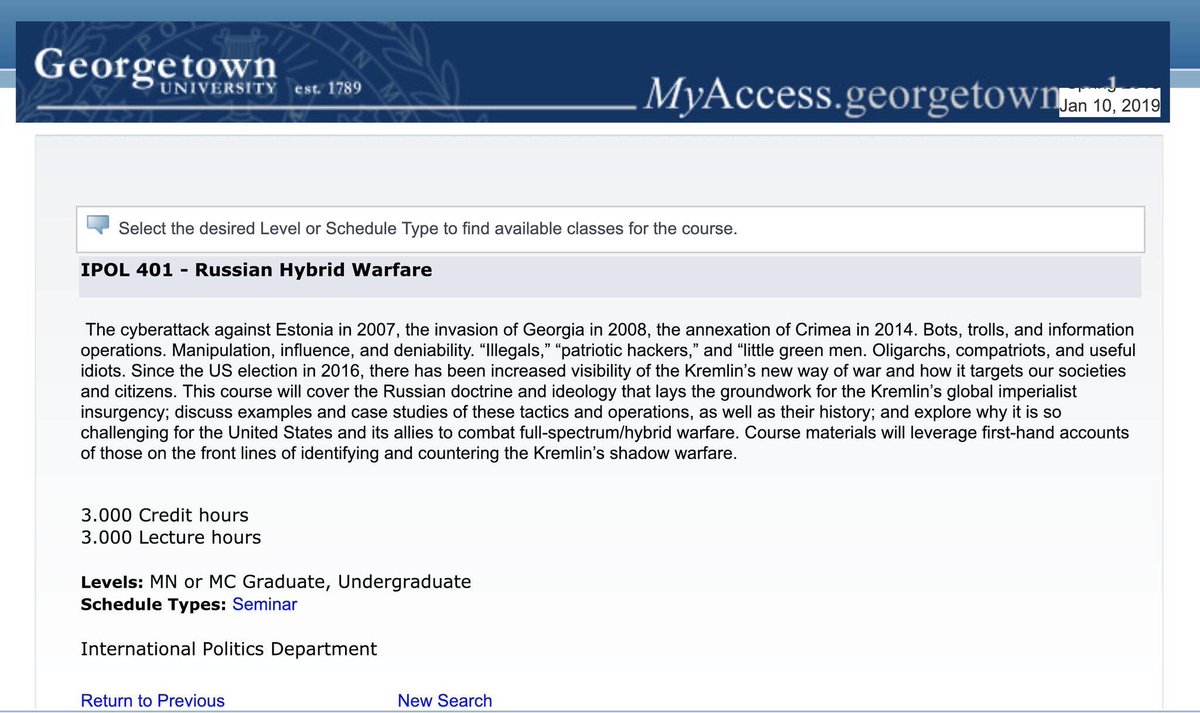1200x713 pixels.
Task: Open the New Search link
Action: click(x=445, y=701)
